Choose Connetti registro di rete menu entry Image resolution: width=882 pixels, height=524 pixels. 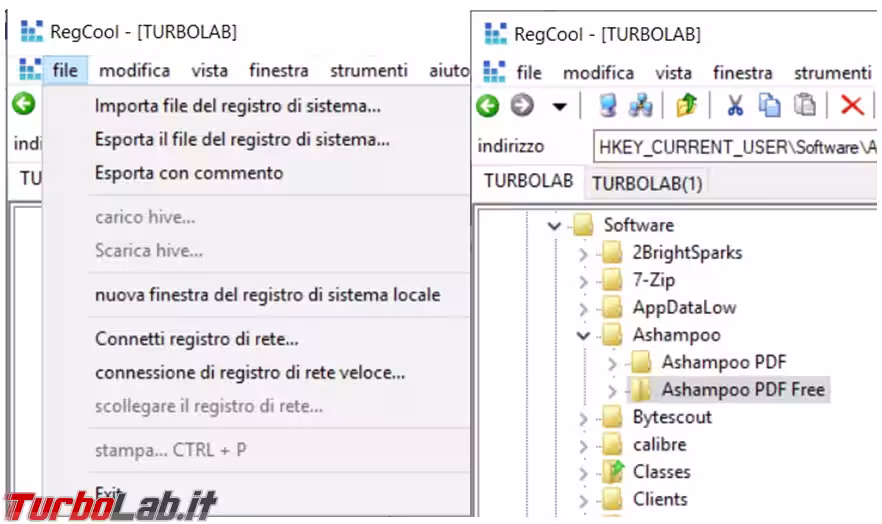196,339
